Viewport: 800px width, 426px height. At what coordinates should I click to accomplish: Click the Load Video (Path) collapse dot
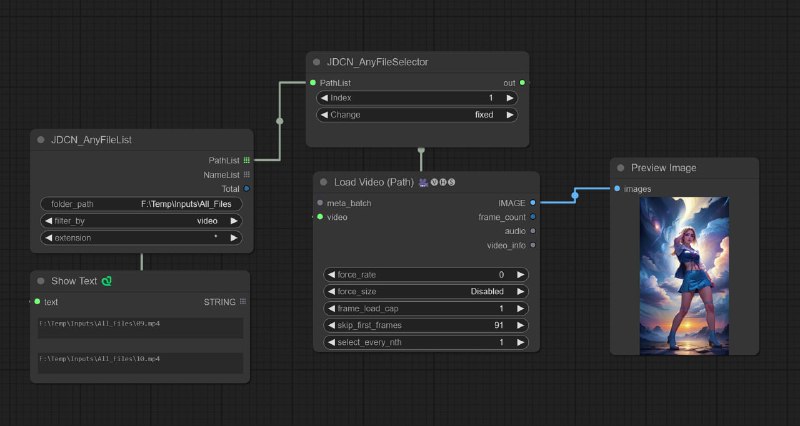pyautogui.click(x=324, y=182)
